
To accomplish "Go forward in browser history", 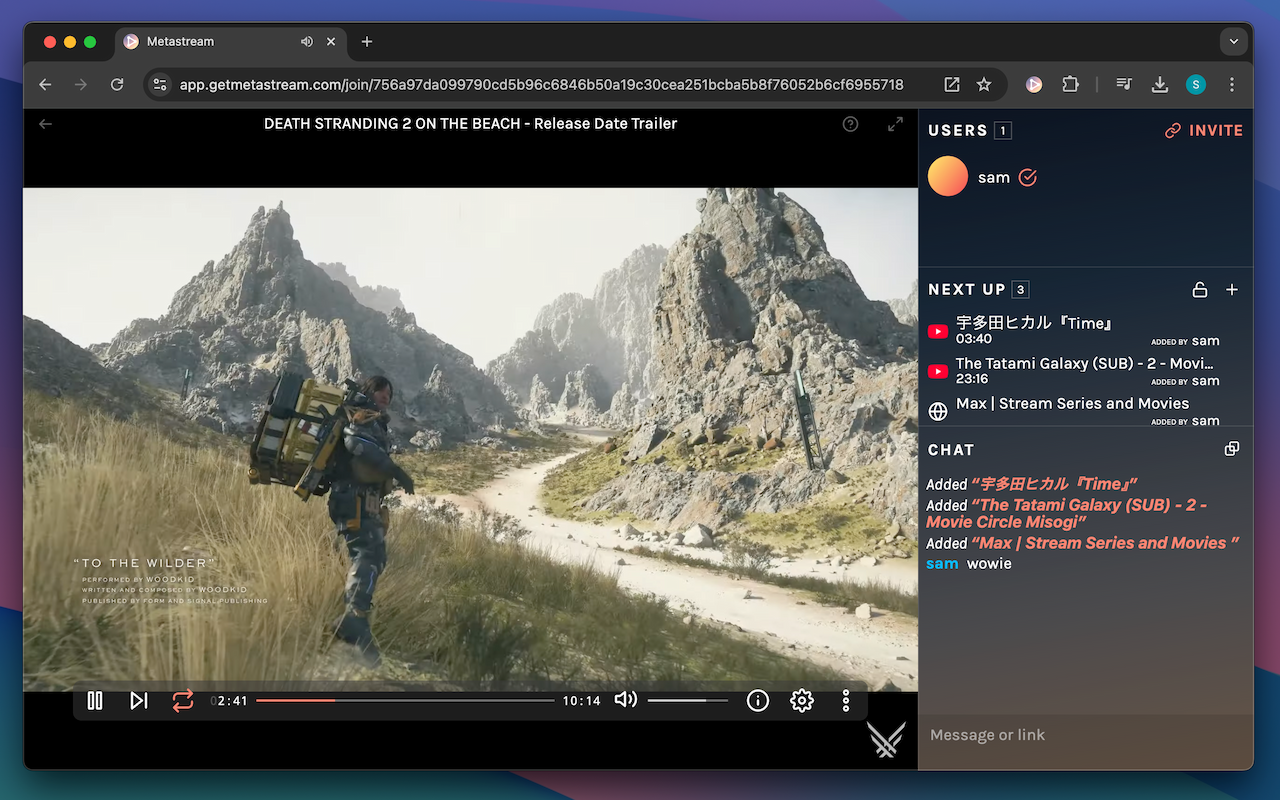I will click(x=81, y=85).
